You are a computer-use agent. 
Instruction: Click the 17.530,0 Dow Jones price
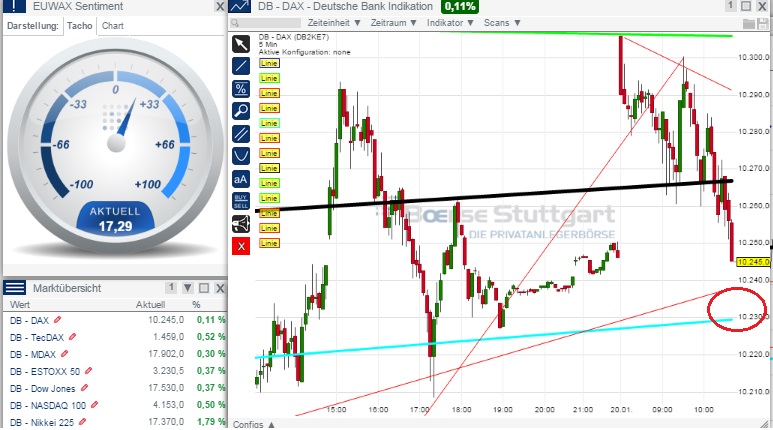coord(166,388)
